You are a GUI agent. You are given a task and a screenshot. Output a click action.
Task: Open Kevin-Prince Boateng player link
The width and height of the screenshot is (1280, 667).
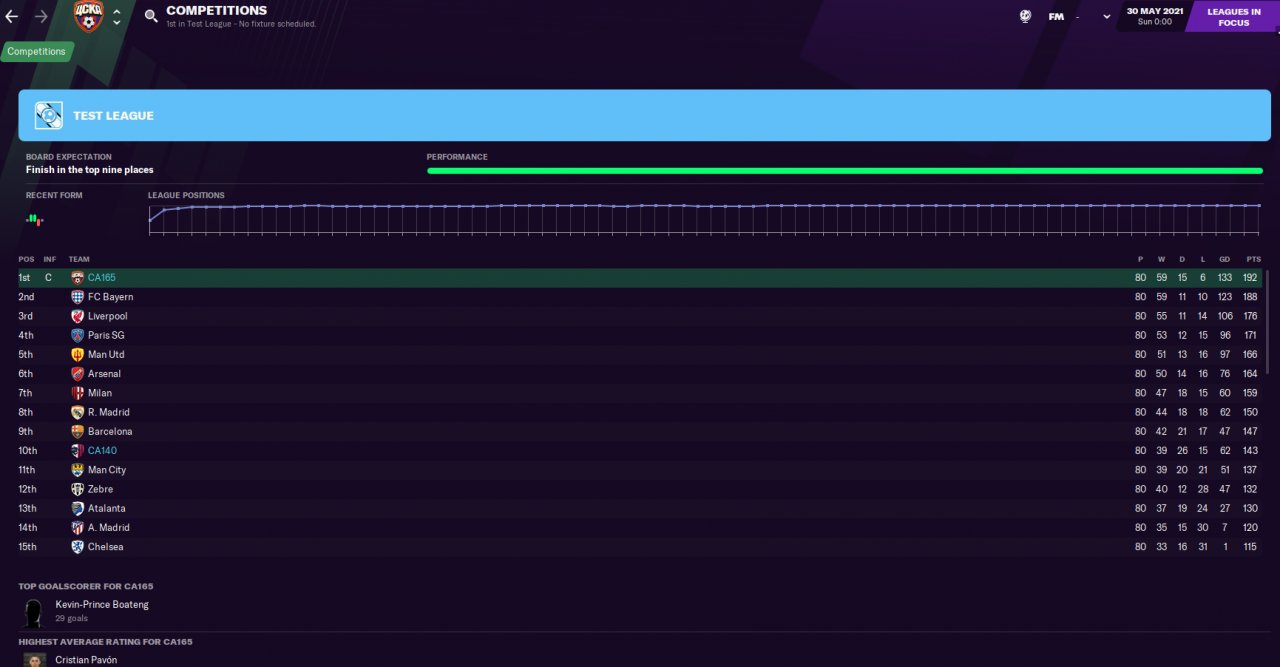[102, 605]
